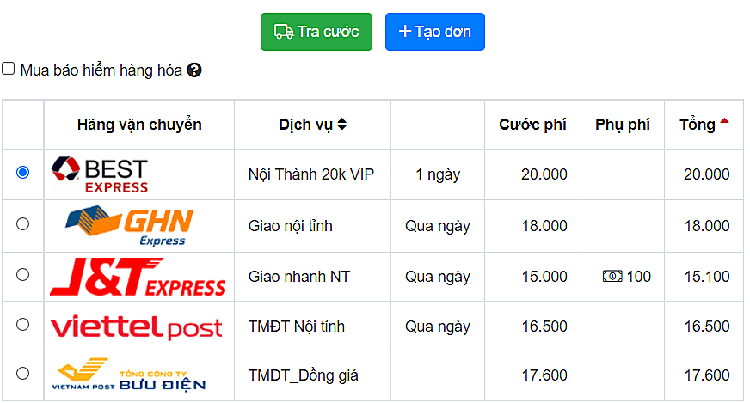The image size is (750, 403).
Task: Click the help icon beside insurance option
Action: click(194, 70)
